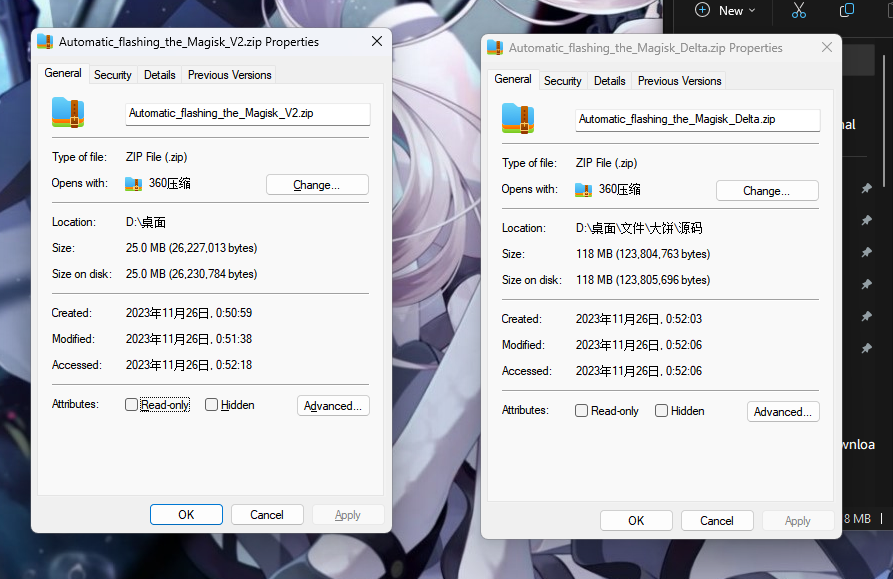Click size value 118 MB (123,804,763 bytes)

[643, 254]
